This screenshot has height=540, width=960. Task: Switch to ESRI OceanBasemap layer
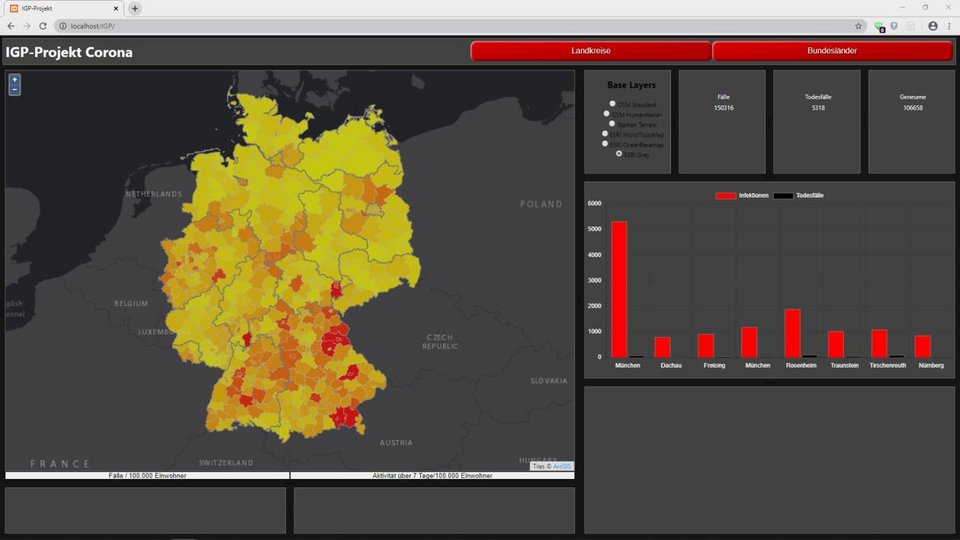coord(606,144)
